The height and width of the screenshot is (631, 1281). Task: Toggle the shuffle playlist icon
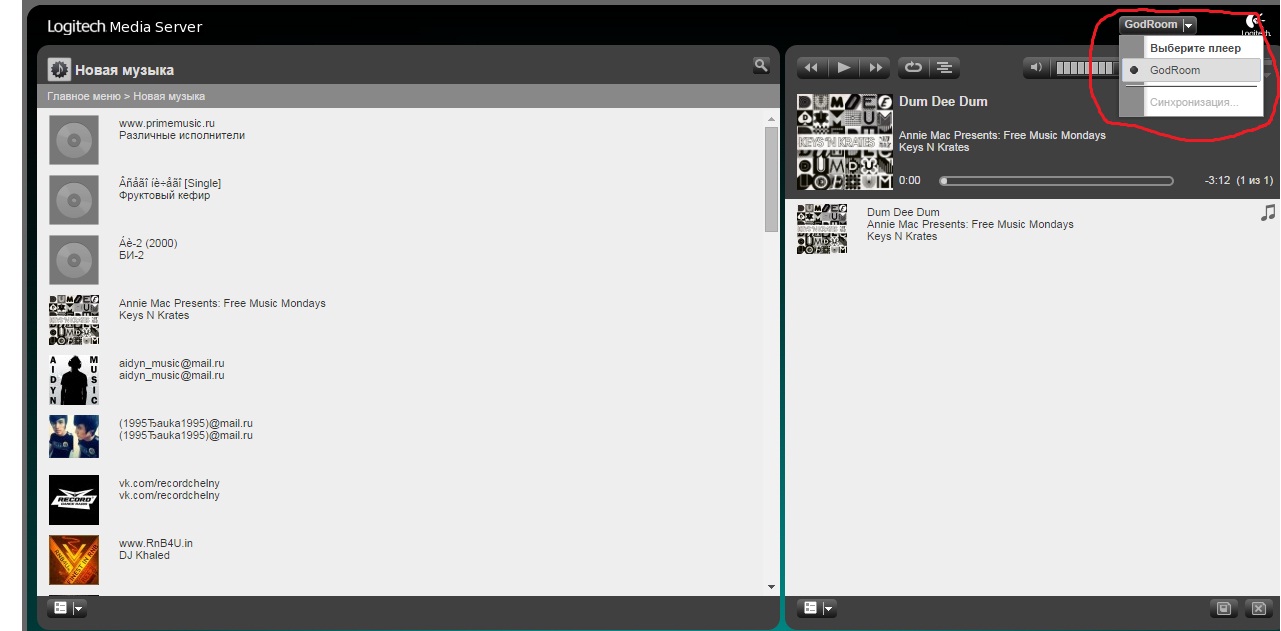(944, 68)
